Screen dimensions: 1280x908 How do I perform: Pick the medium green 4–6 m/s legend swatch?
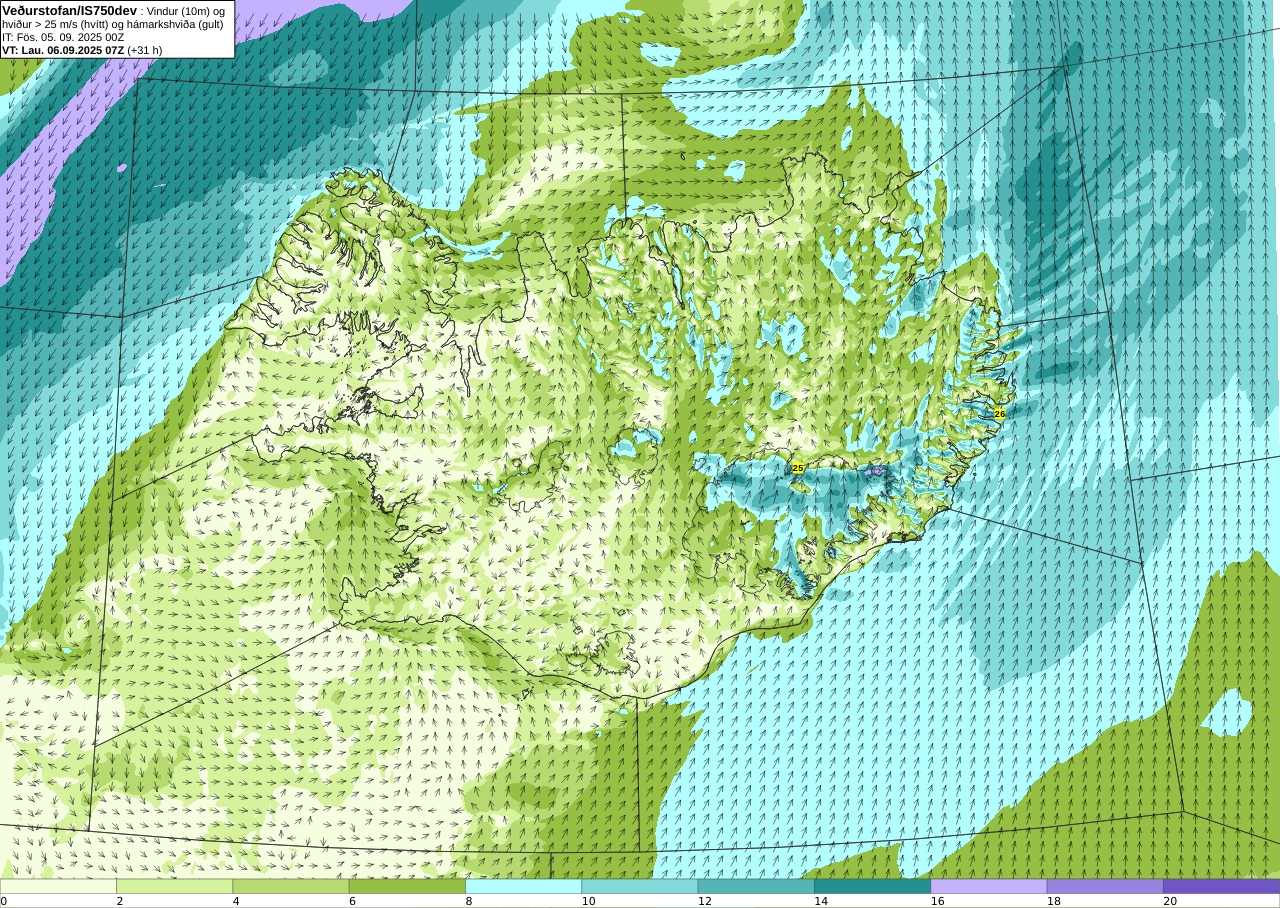[291, 886]
